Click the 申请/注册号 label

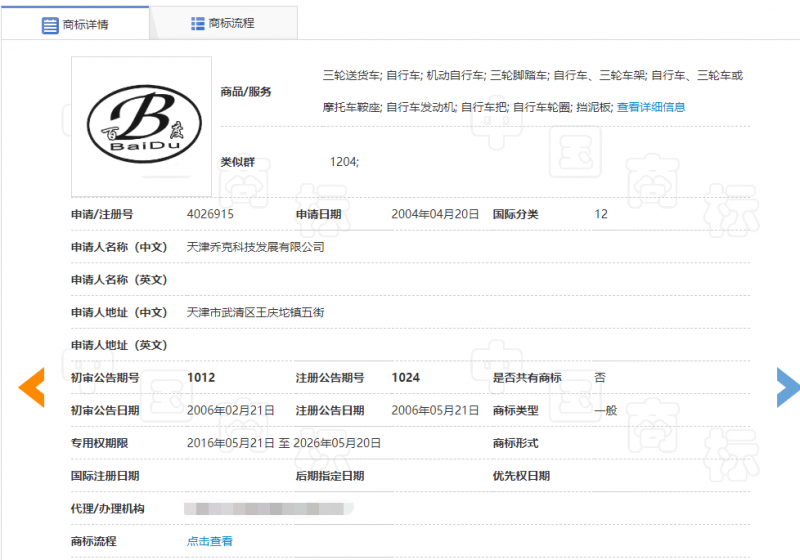[x=102, y=214]
